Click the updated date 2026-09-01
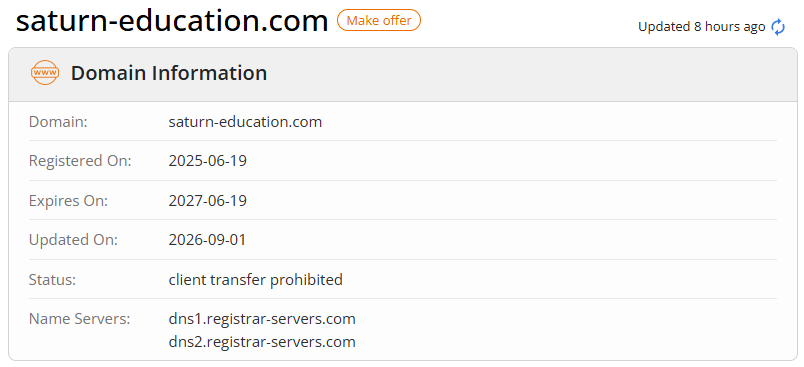This screenshot has width=804, height=367. 208,240
